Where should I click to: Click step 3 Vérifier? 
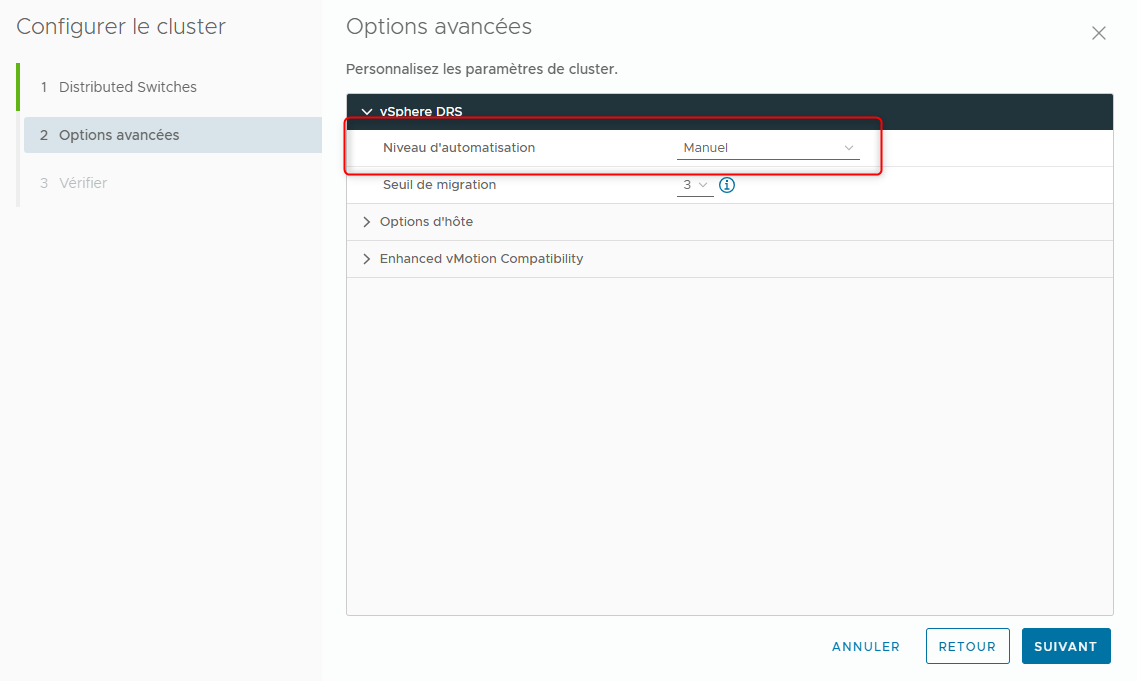click(x=76, y=182)
